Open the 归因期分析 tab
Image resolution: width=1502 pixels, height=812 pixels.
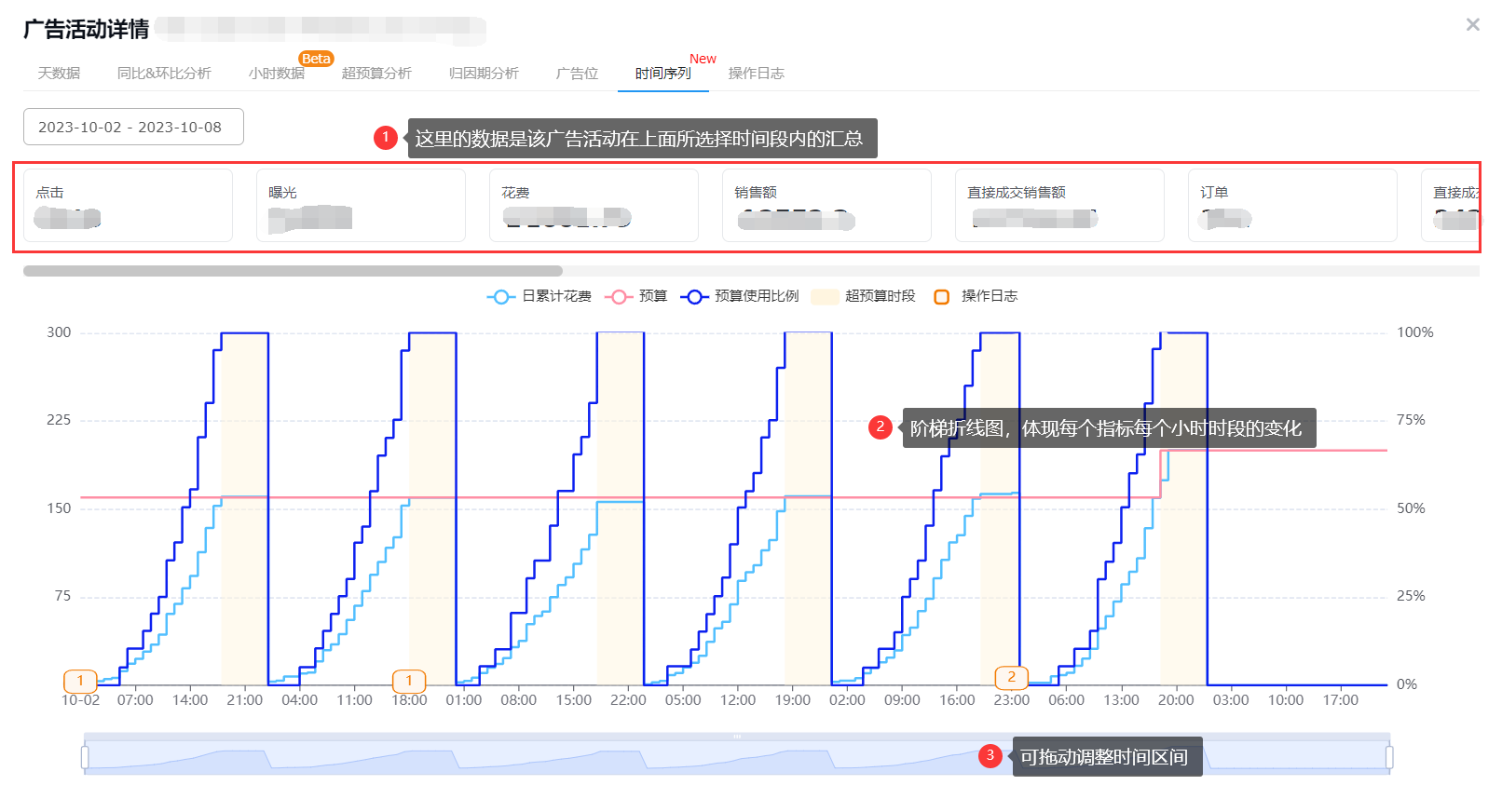[x=484, y=74]
